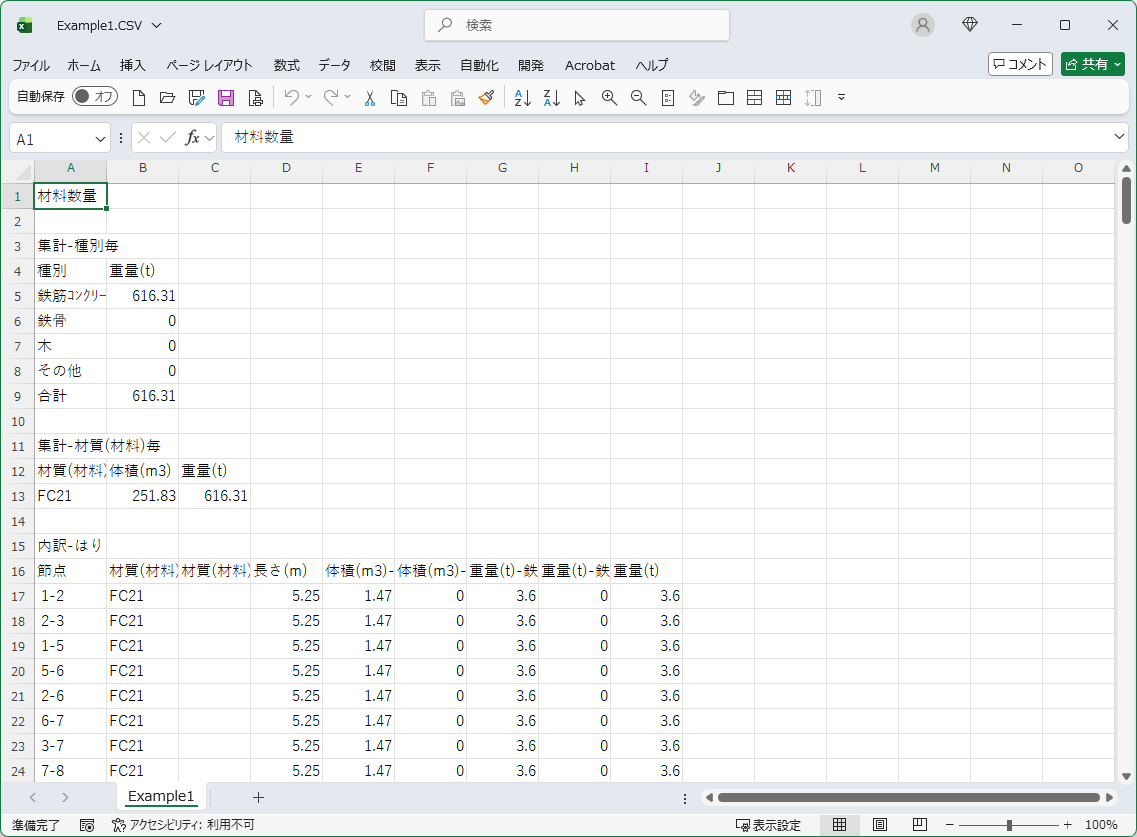The width and height of the screenshot is (1137, 837).
Task: Switch to ページ レイアウト tab
Action: 209,65
